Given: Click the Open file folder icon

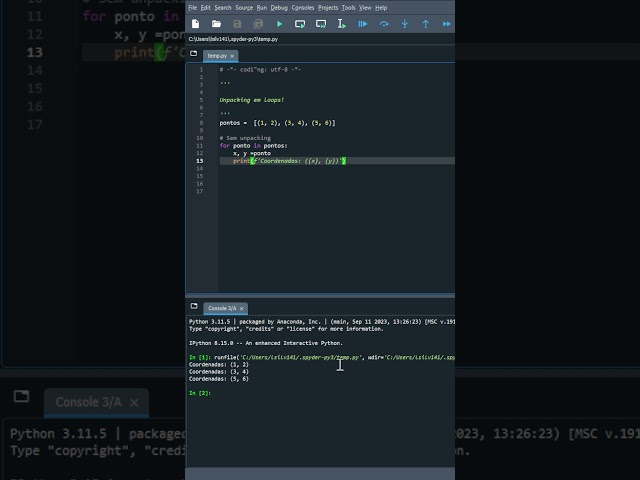Looking at the screenshot, I should pos(216,24).
